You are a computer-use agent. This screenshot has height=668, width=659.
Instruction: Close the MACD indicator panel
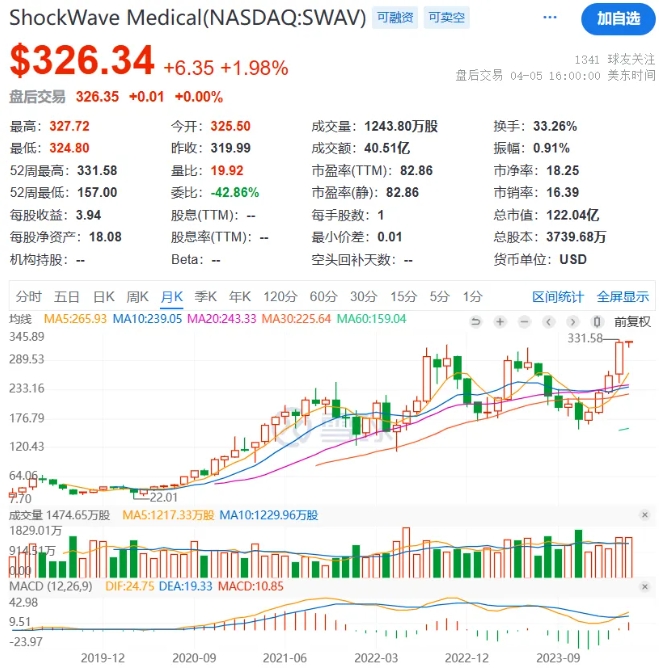coord(644,583)
